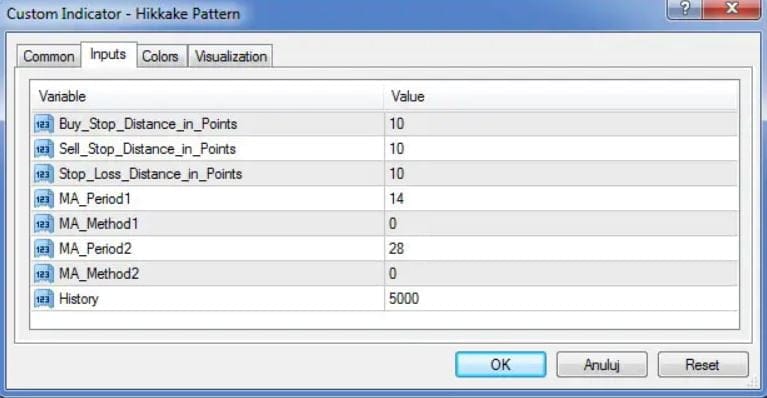Click the icon beside MA_Period1
Screen dimensions: 767x398
coord(44,199)
